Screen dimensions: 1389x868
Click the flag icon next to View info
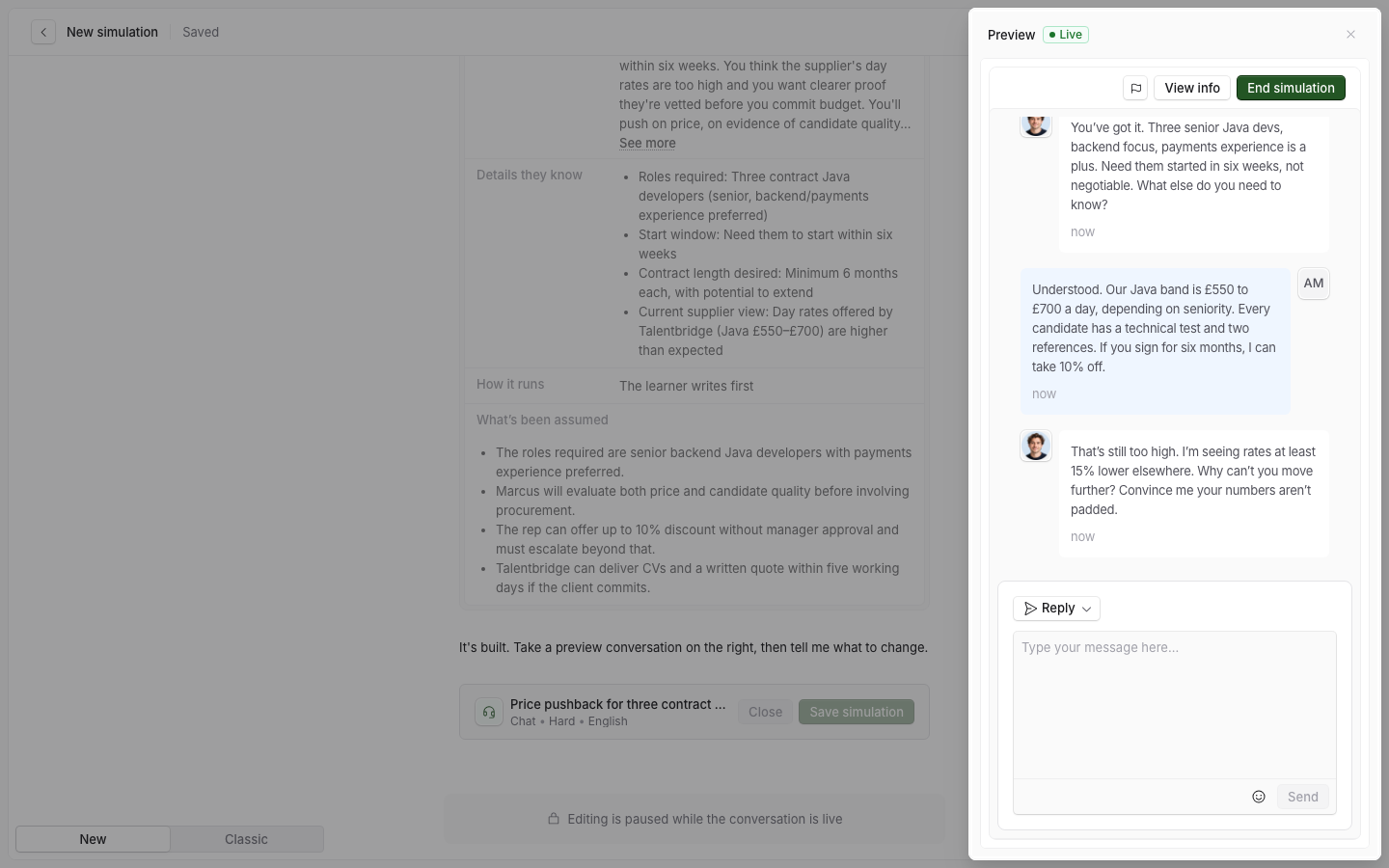click(x=1135, y=88)
